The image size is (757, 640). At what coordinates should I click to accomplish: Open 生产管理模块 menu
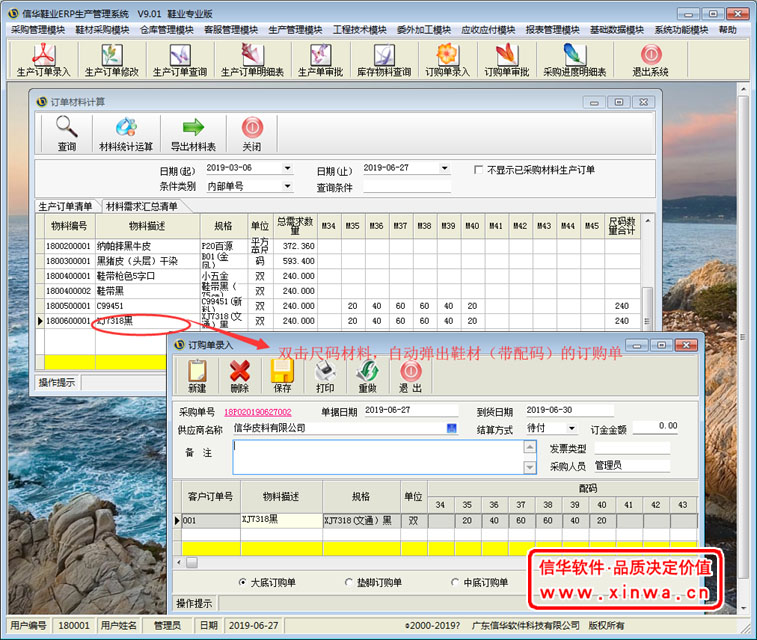pyautogui.click(x=295, y=30)
